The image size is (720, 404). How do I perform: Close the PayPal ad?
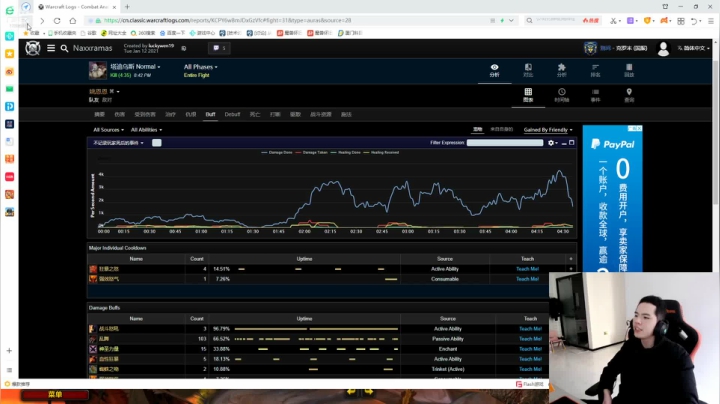(x=639, y=129)
